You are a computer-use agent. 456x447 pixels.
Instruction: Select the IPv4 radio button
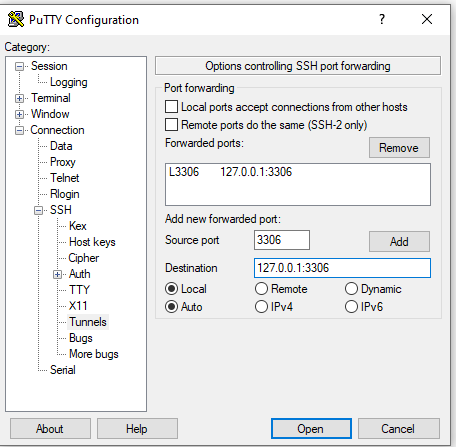pyautogui.click(x=261, y=307)
